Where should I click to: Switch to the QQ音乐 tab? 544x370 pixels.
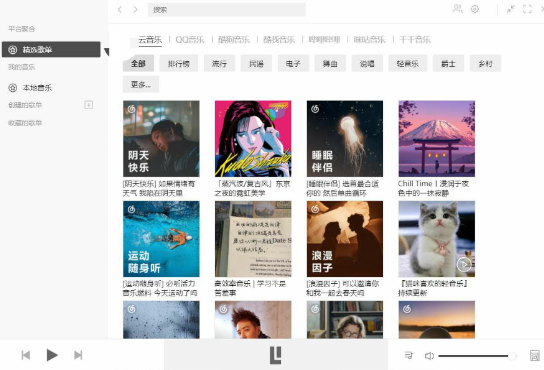pos(190,40)
